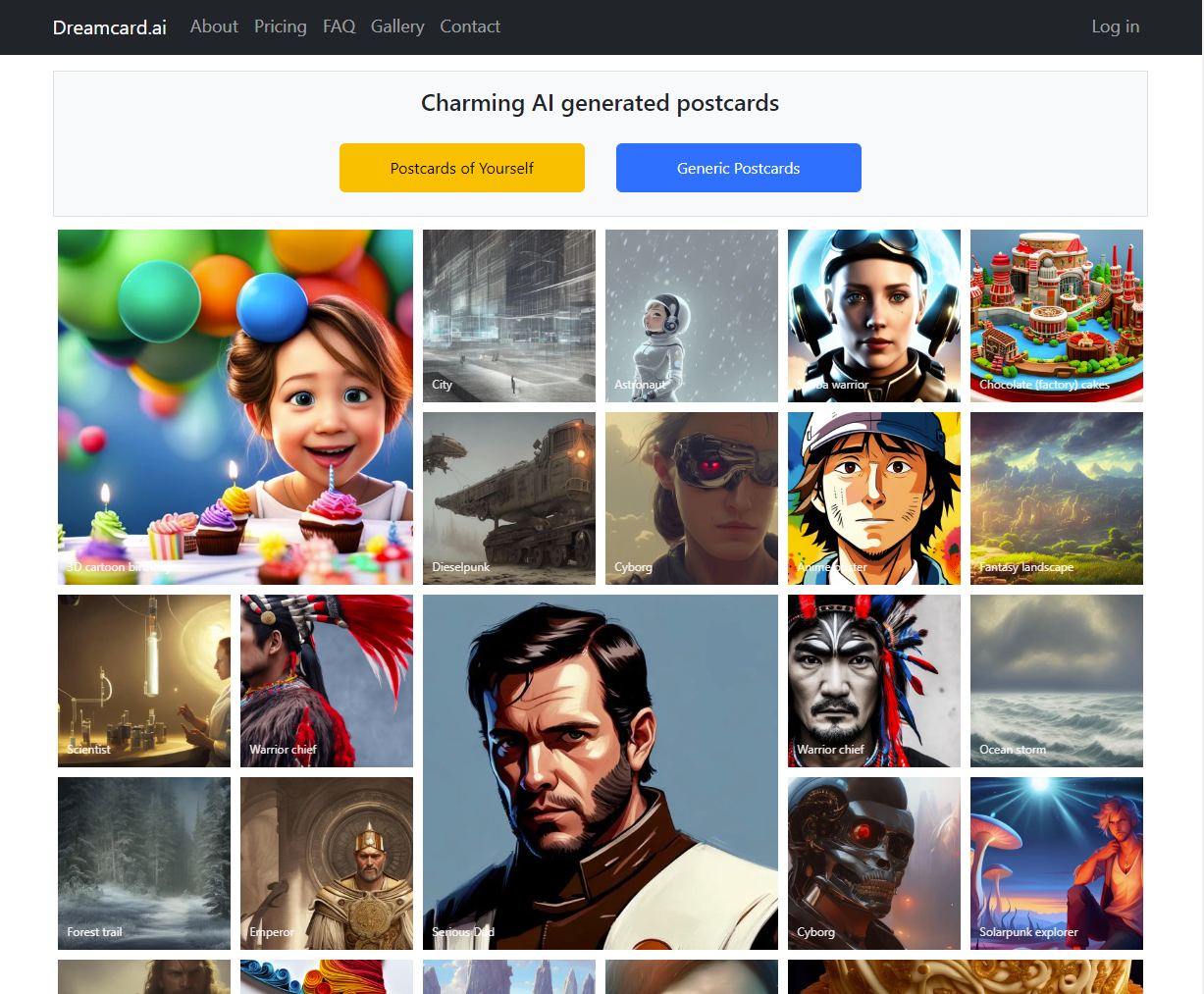View the Ocean storm postcard
The width and height of the screenshot is (1204, 994).
click(1057, 681)
